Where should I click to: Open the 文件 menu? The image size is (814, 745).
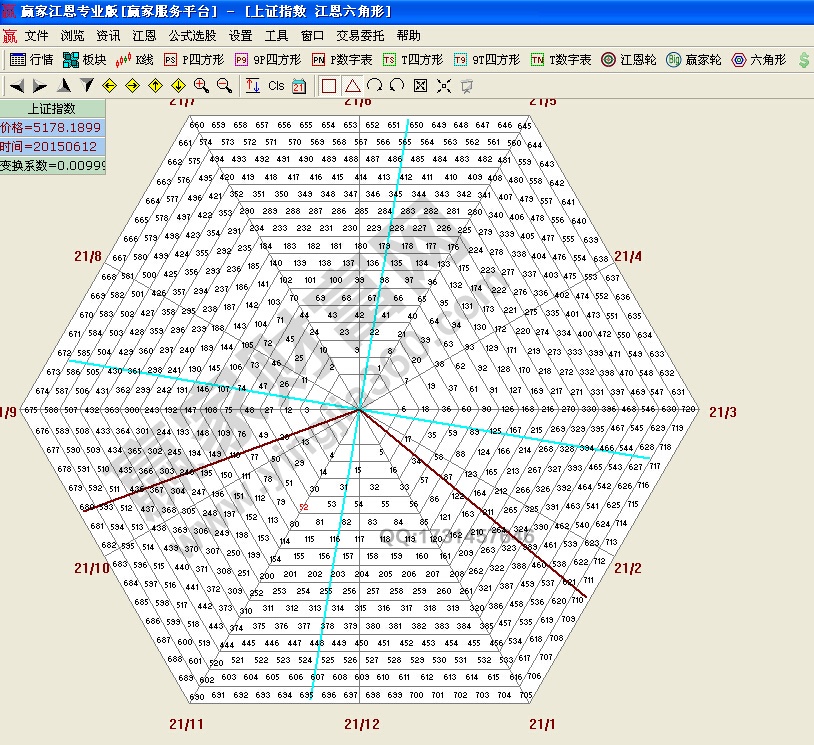point(37,35)
